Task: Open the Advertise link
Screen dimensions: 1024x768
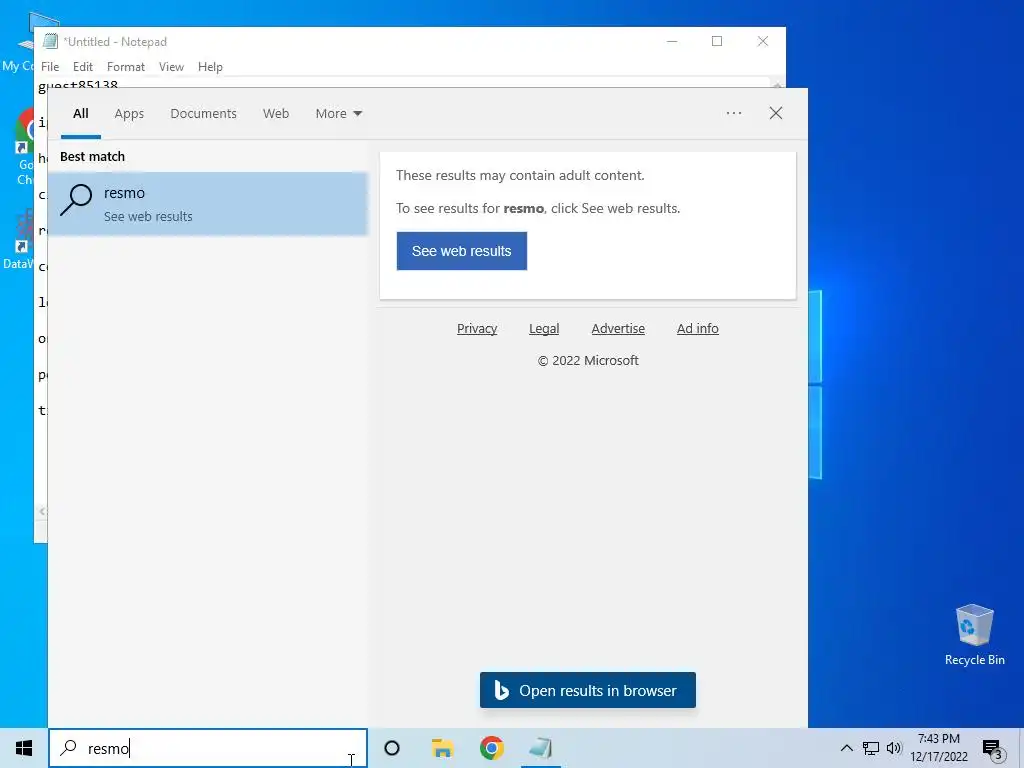Action: click(618, 328)
